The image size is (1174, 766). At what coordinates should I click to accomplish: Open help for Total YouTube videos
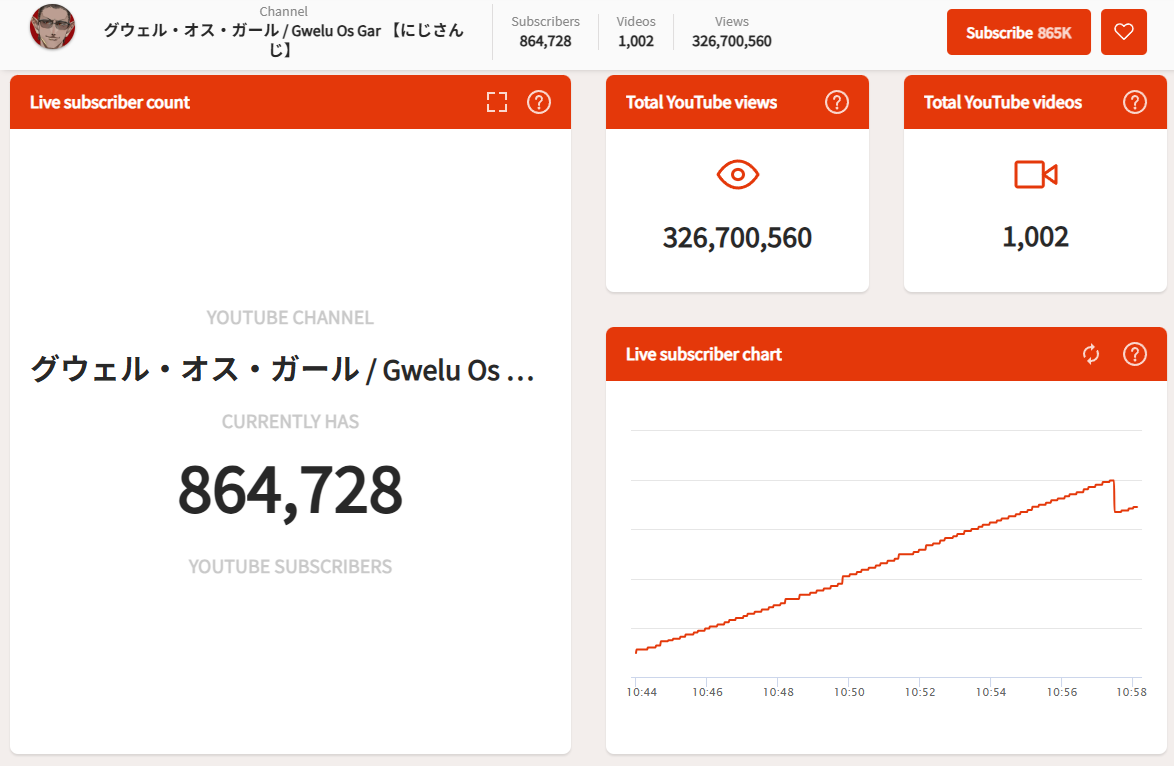click(1135, 102)
